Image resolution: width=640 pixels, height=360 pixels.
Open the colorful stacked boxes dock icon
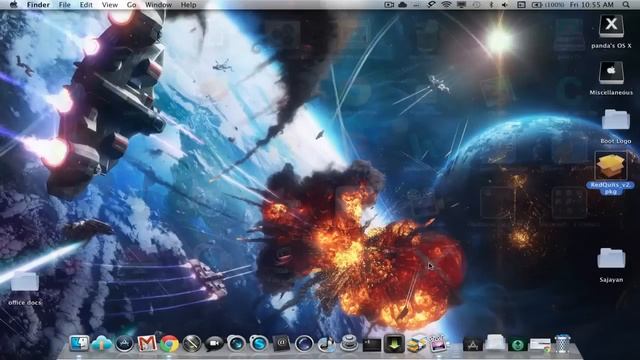pyautogui.click(x=416, y=344)
